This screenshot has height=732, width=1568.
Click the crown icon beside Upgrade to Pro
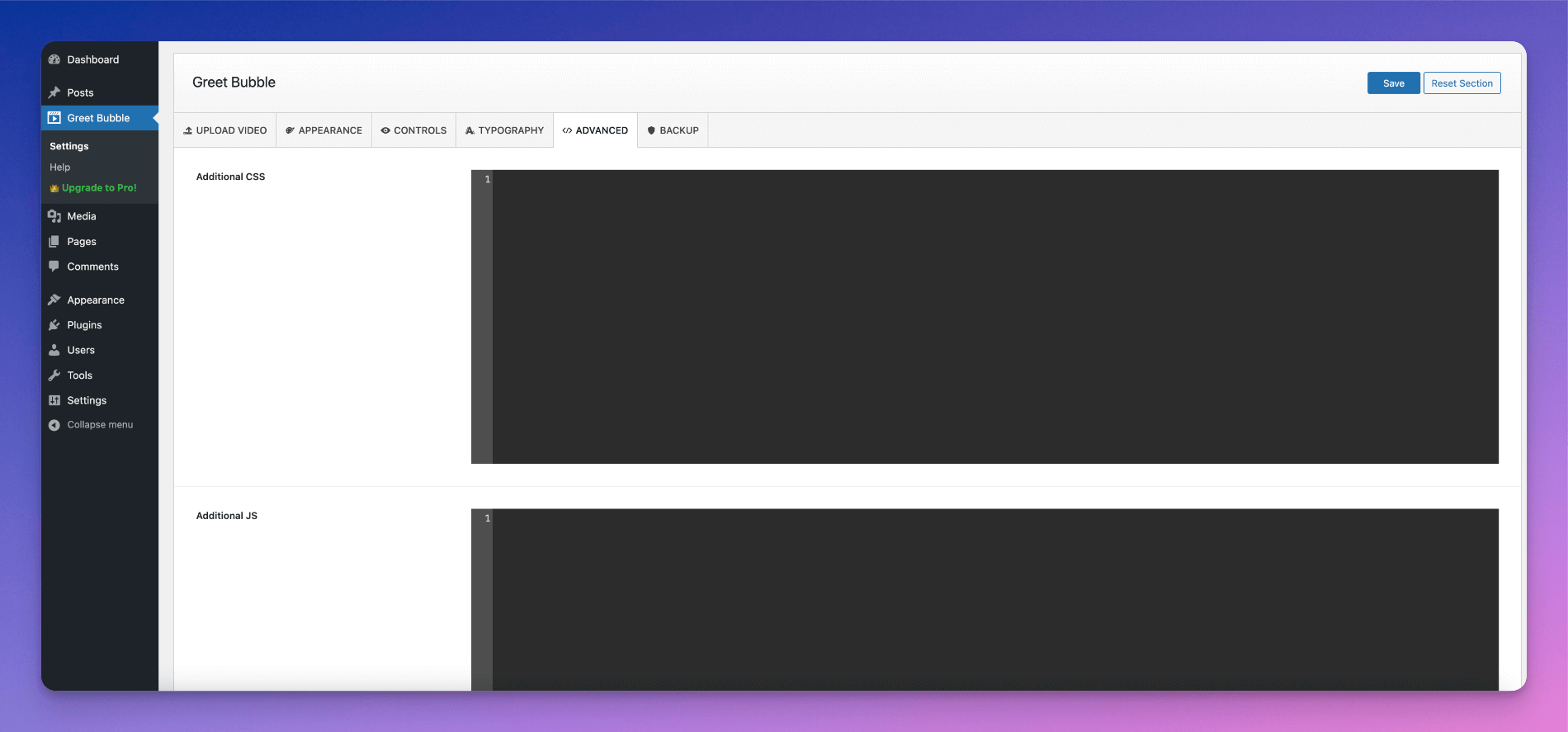pyautogui.click(x=54, y=188)
